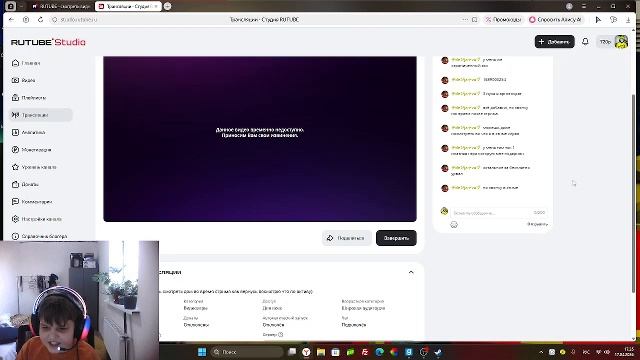Open FileZilla from the taskbar
Viewport: 640px width, 360px height.
coord(365,352)
